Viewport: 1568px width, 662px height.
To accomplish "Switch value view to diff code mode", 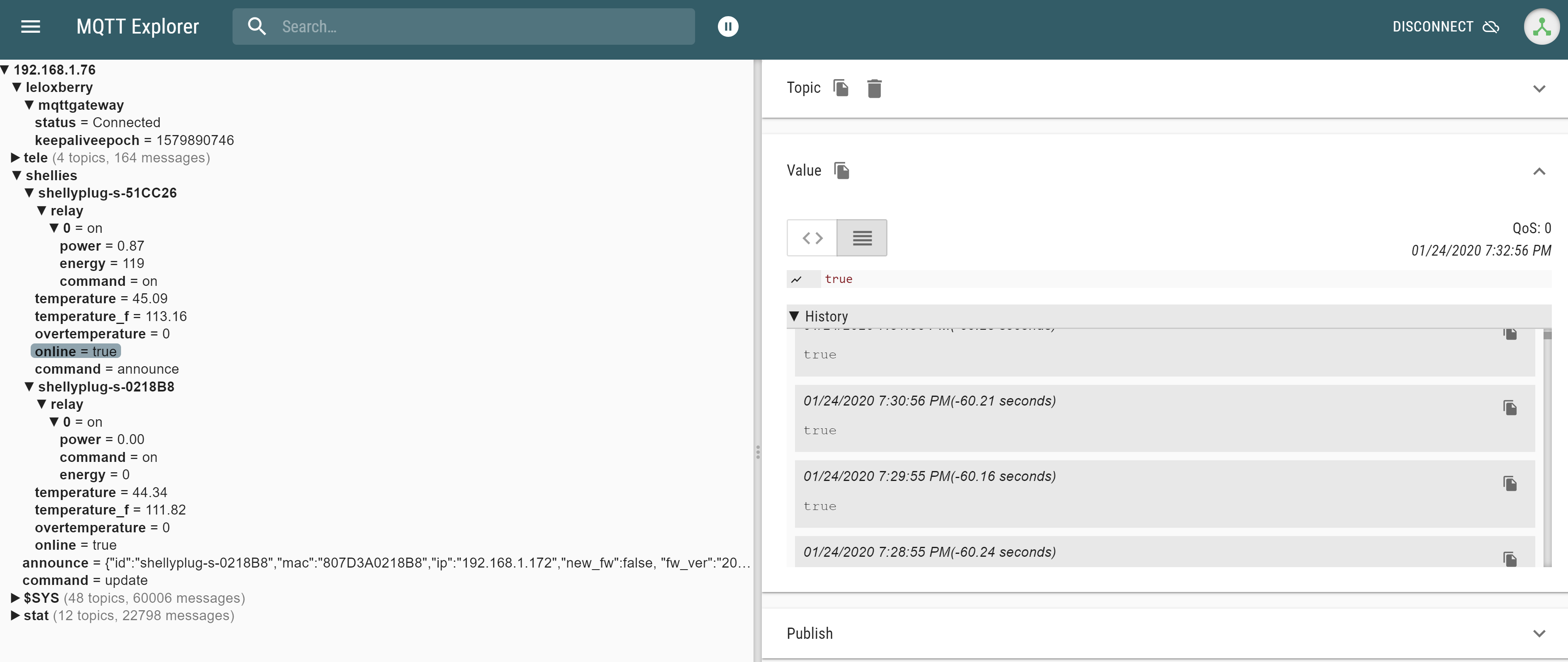I will 812,238.
